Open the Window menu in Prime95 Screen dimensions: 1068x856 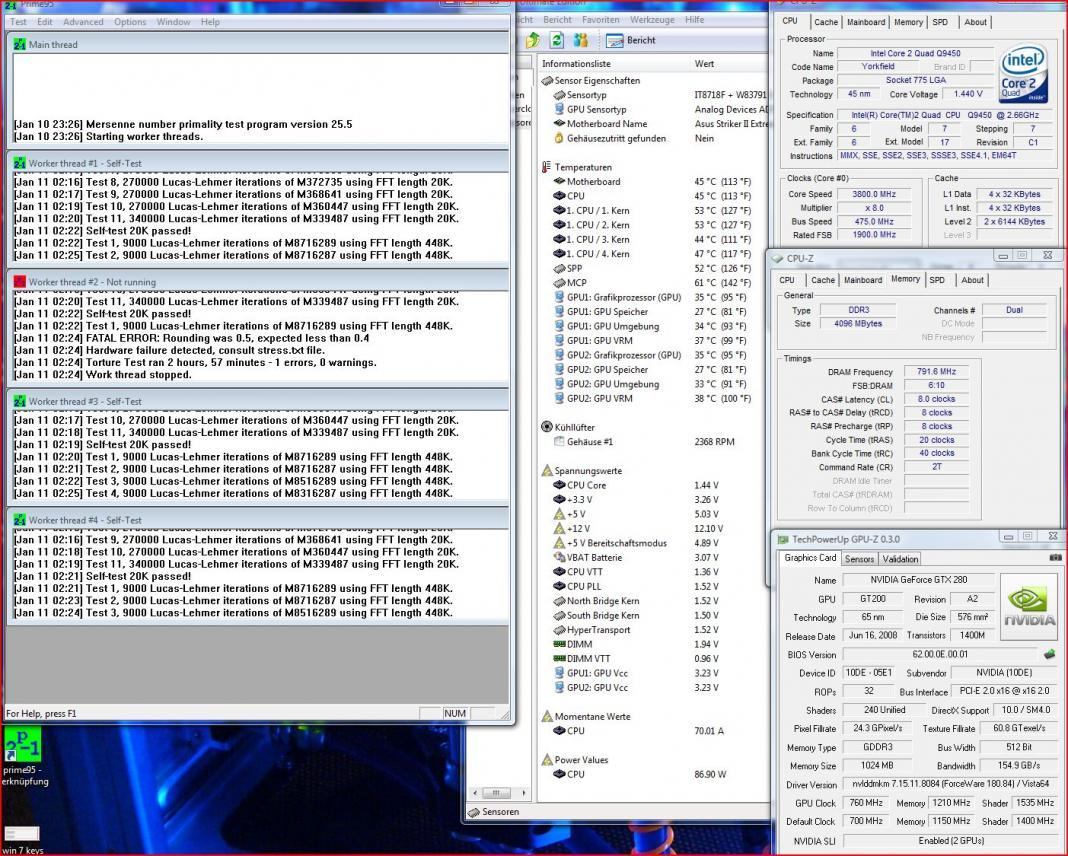[x=174, y=22]
